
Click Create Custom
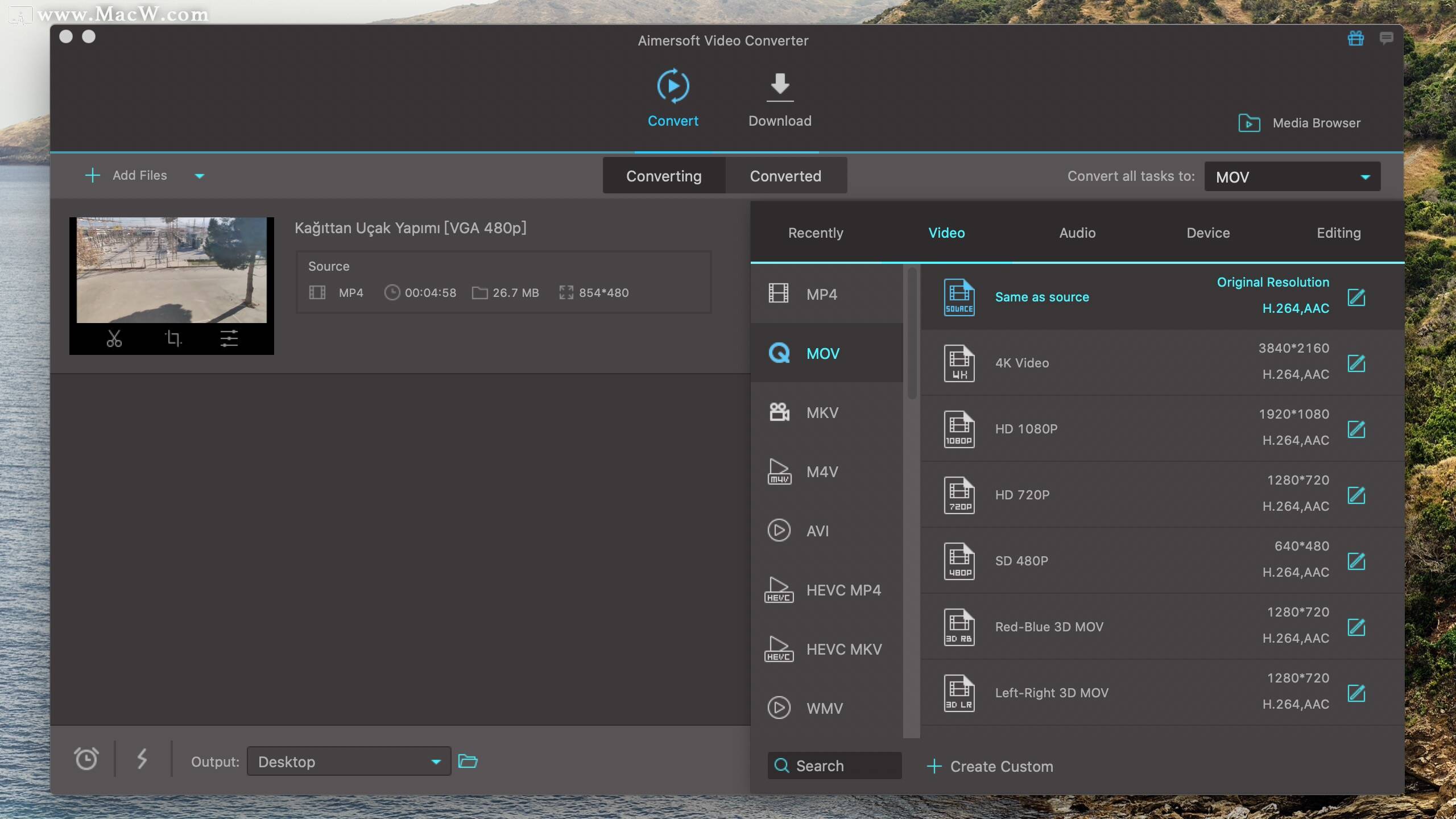coord(990,766)
